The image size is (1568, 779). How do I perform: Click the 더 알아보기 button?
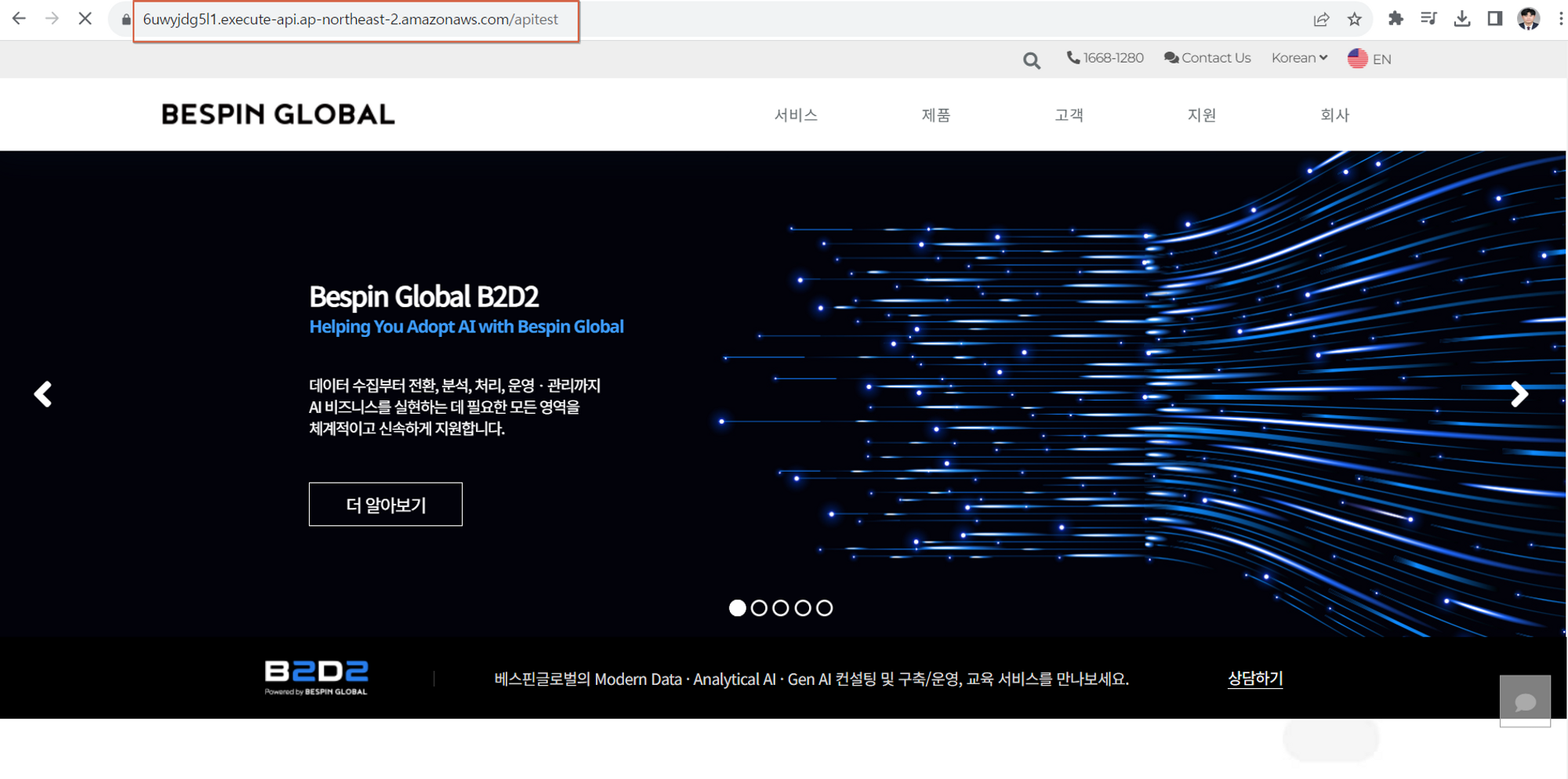click(x=386, y=504)
